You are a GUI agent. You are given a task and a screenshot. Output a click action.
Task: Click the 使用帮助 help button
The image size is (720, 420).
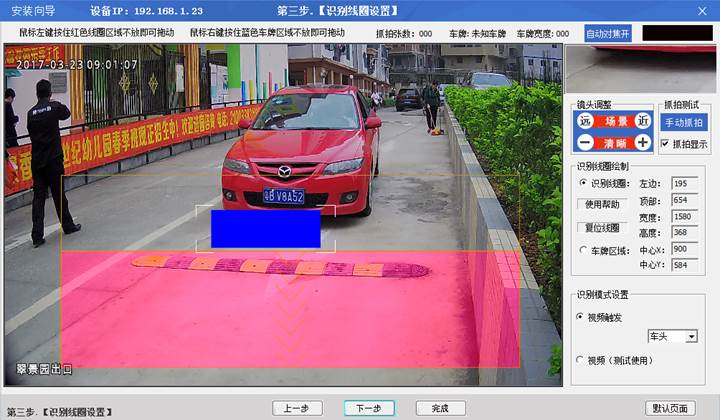pos(603,205)
